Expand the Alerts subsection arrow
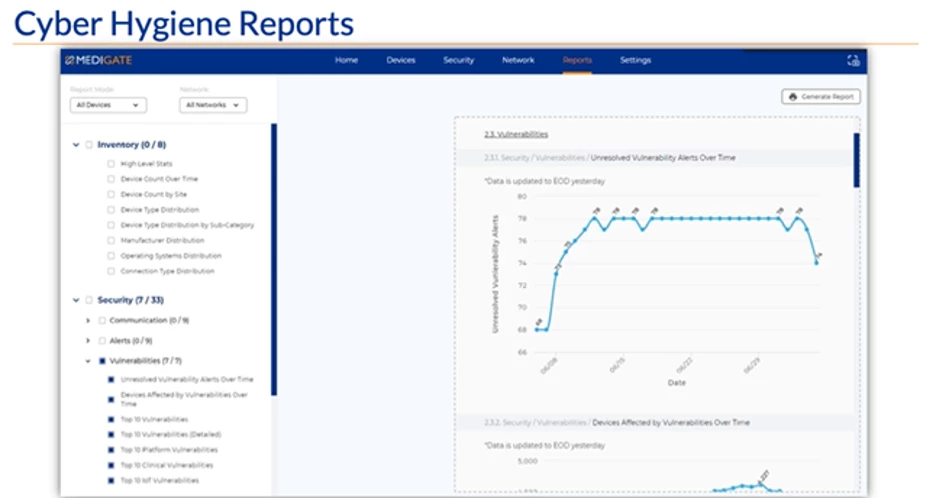 pos(88,340)
